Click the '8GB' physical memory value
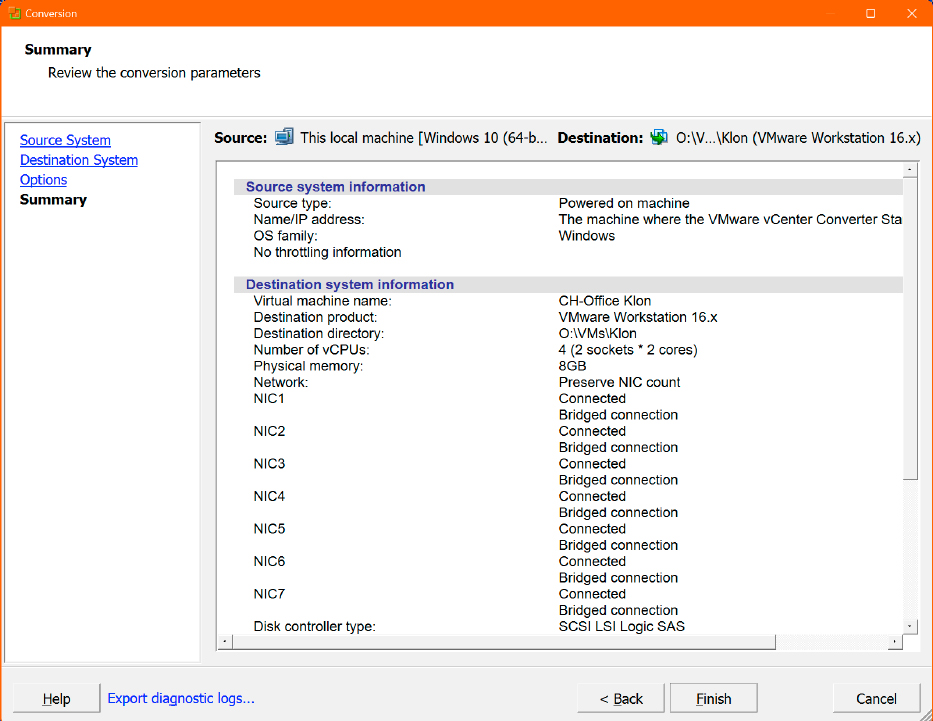Viewport: 933px width, 721px height. [x=572, y=366]
